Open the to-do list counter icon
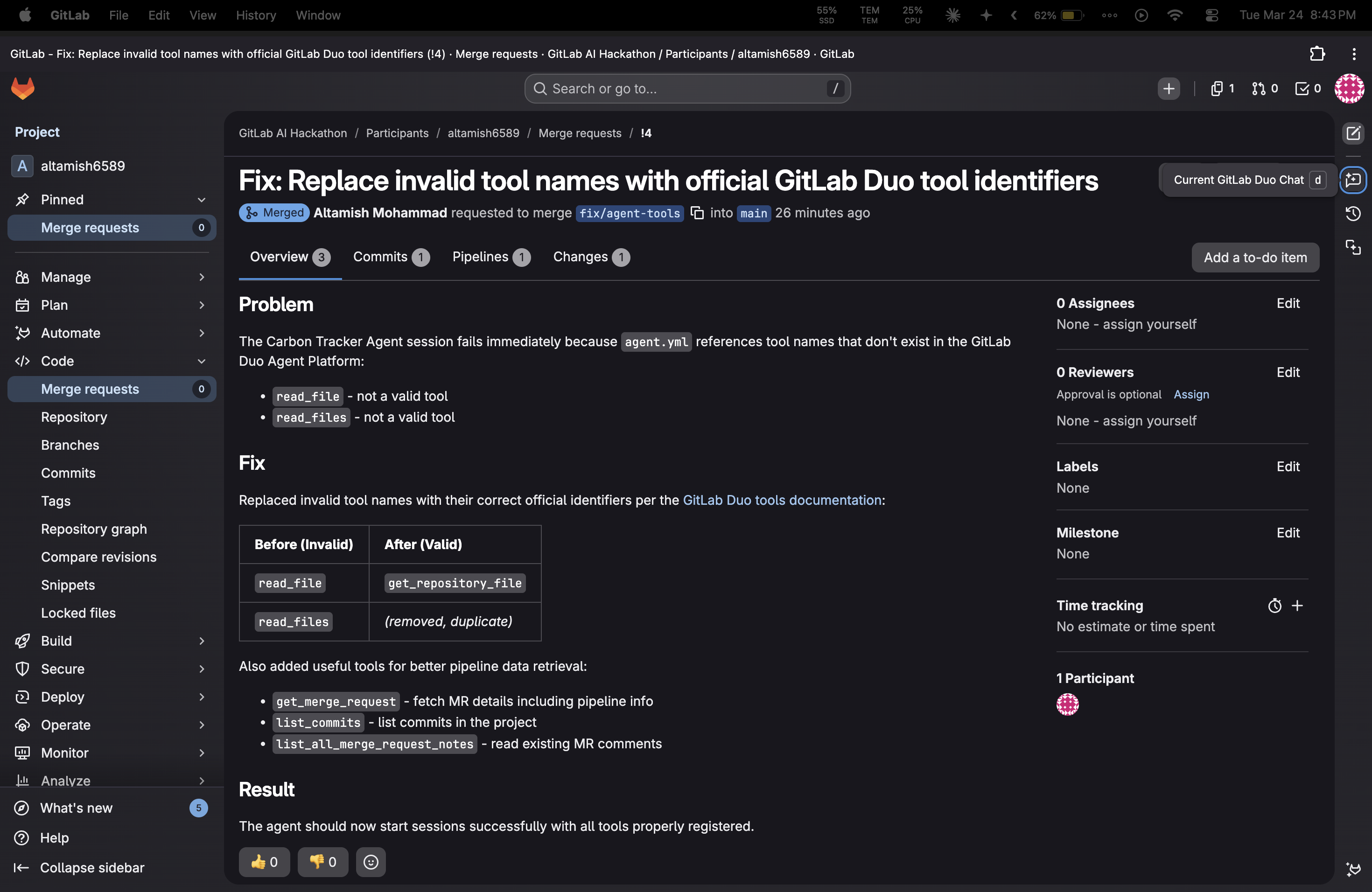1372x892 pixels. pos(1308,88)
